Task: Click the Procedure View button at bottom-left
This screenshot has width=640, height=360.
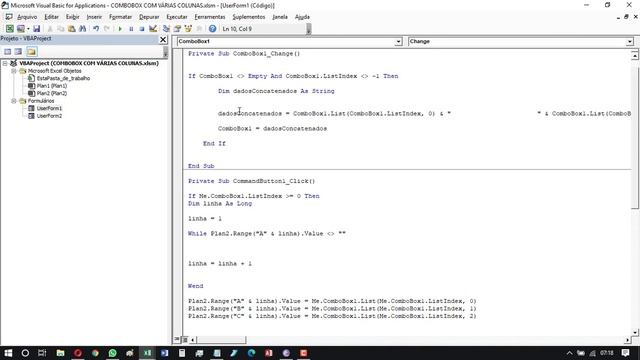Action: [177, 339]
